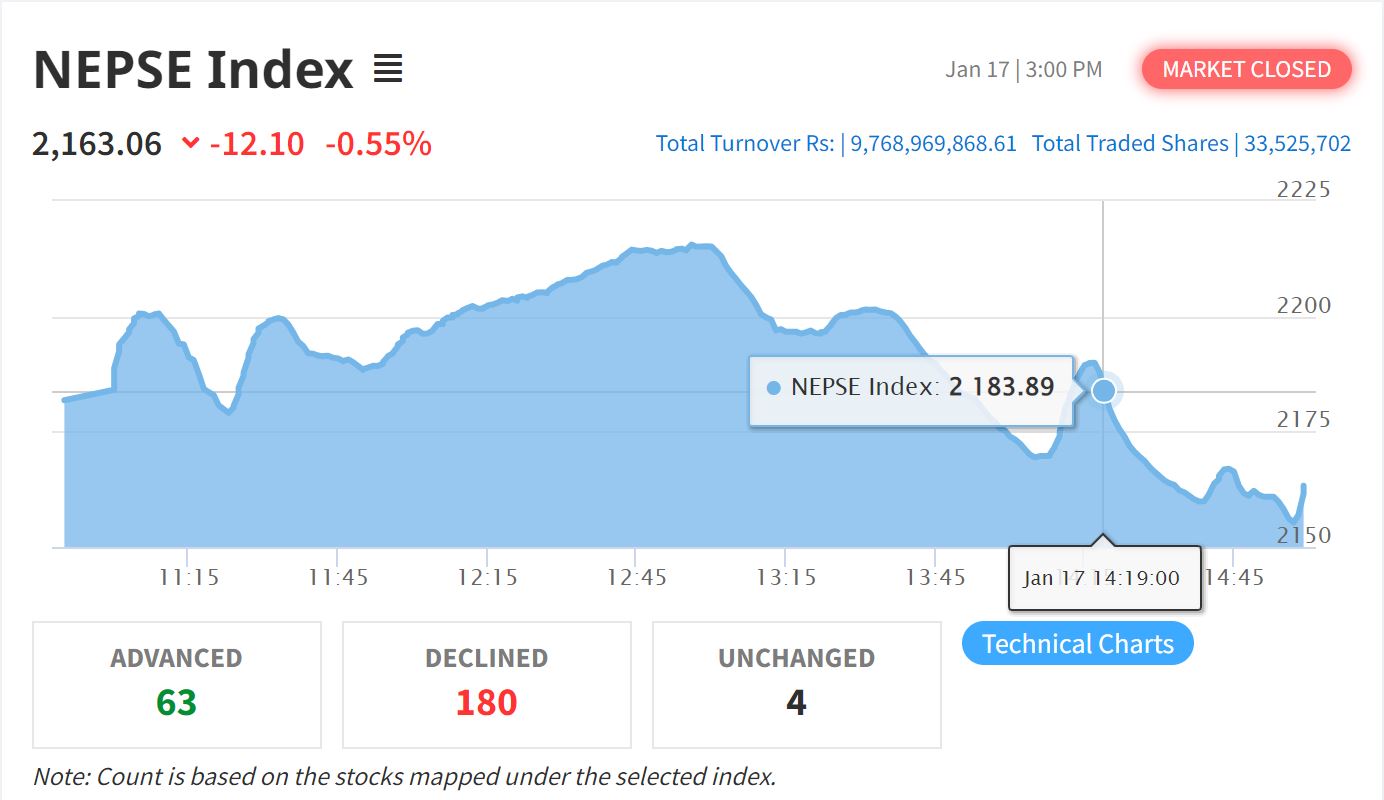Image resolution: width=1384 pixels, height=800 pixels.
Task: Open the hamburger menu beside NEPSE Index
Action: pyautogui.click(x=388, y=70)
